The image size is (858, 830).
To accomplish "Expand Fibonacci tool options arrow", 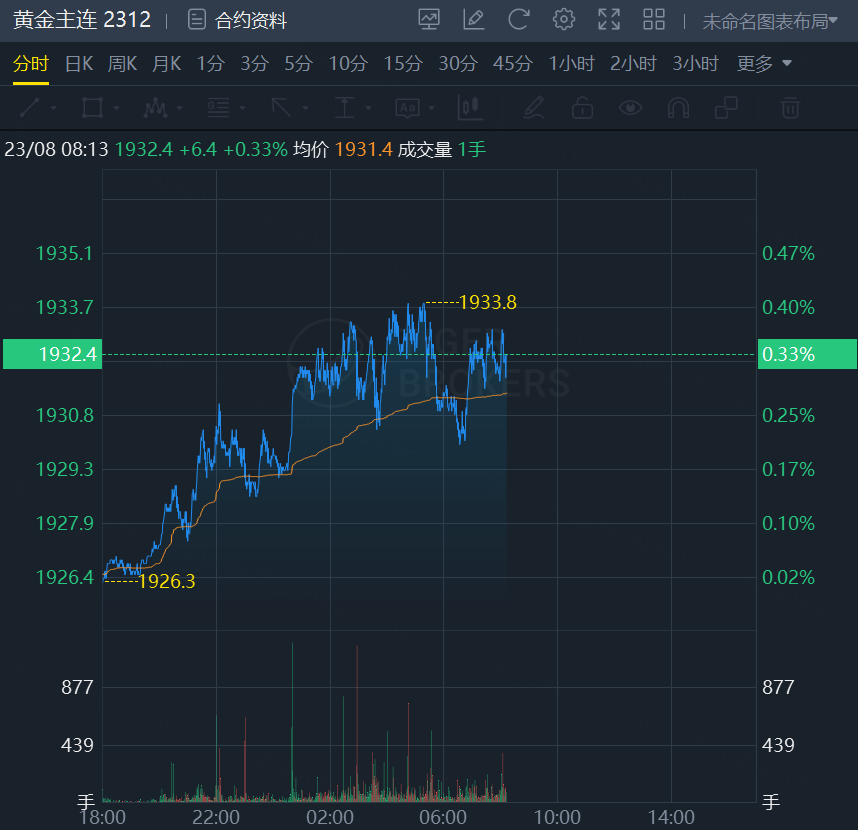I will pyautogui.click(x=242, y=108).
